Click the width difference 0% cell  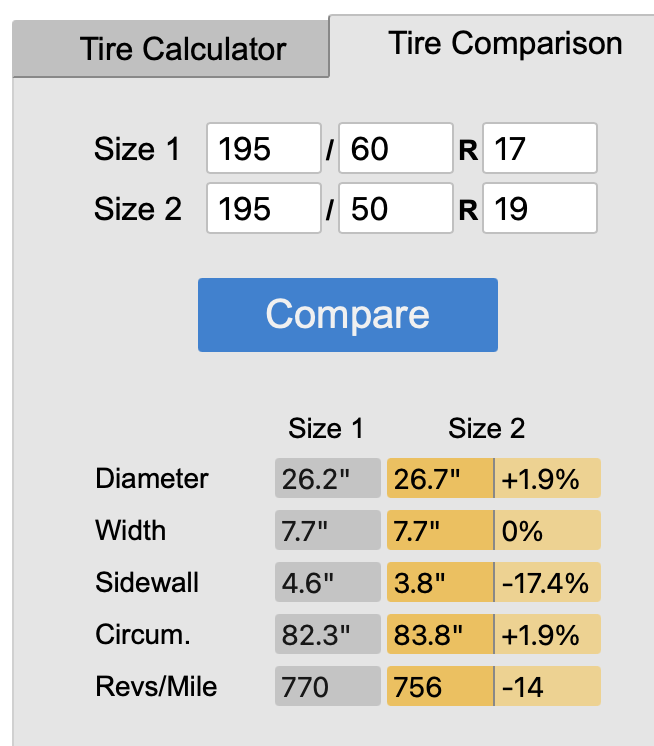point(548,530)
